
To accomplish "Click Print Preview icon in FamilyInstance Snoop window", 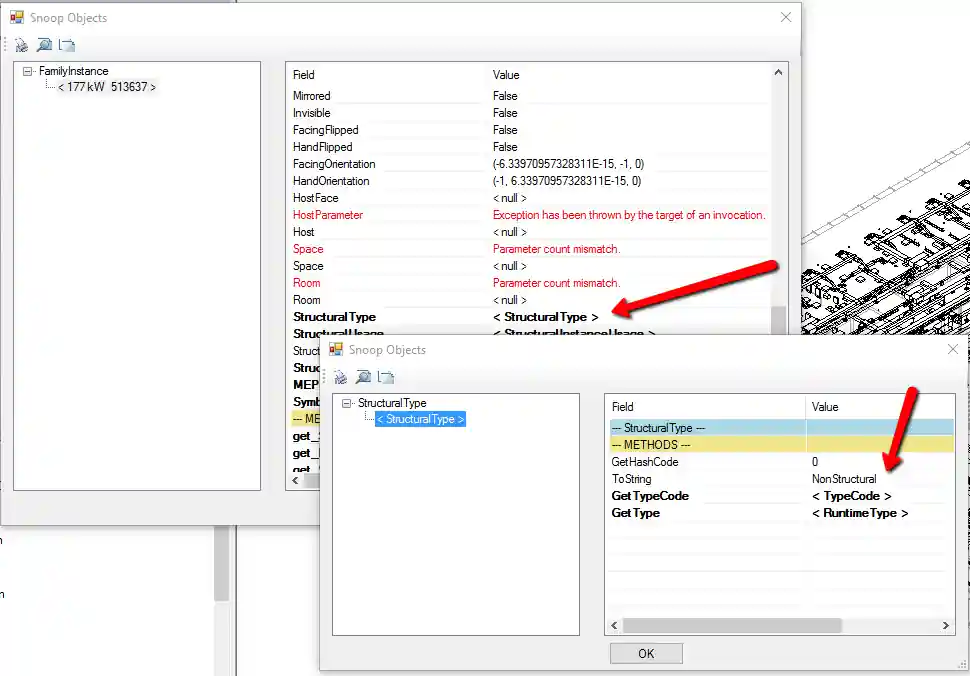I will click(x=44, y=45).
